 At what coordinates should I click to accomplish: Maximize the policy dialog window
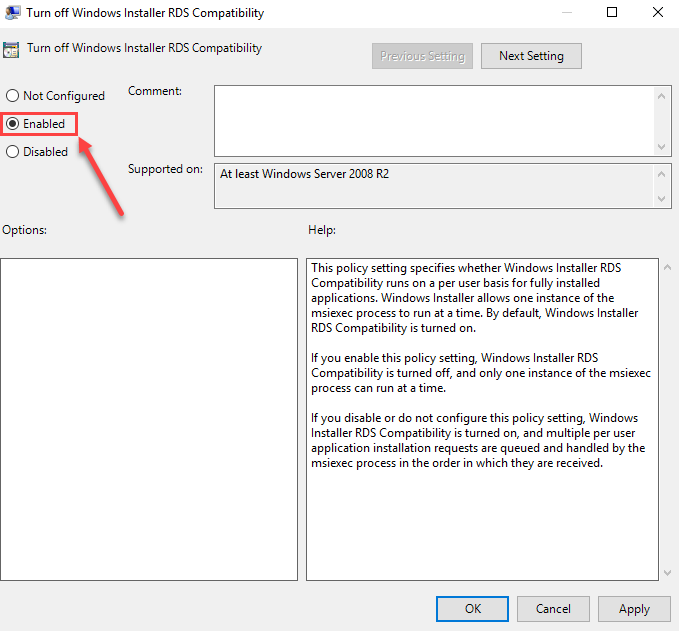pos(612,12)
